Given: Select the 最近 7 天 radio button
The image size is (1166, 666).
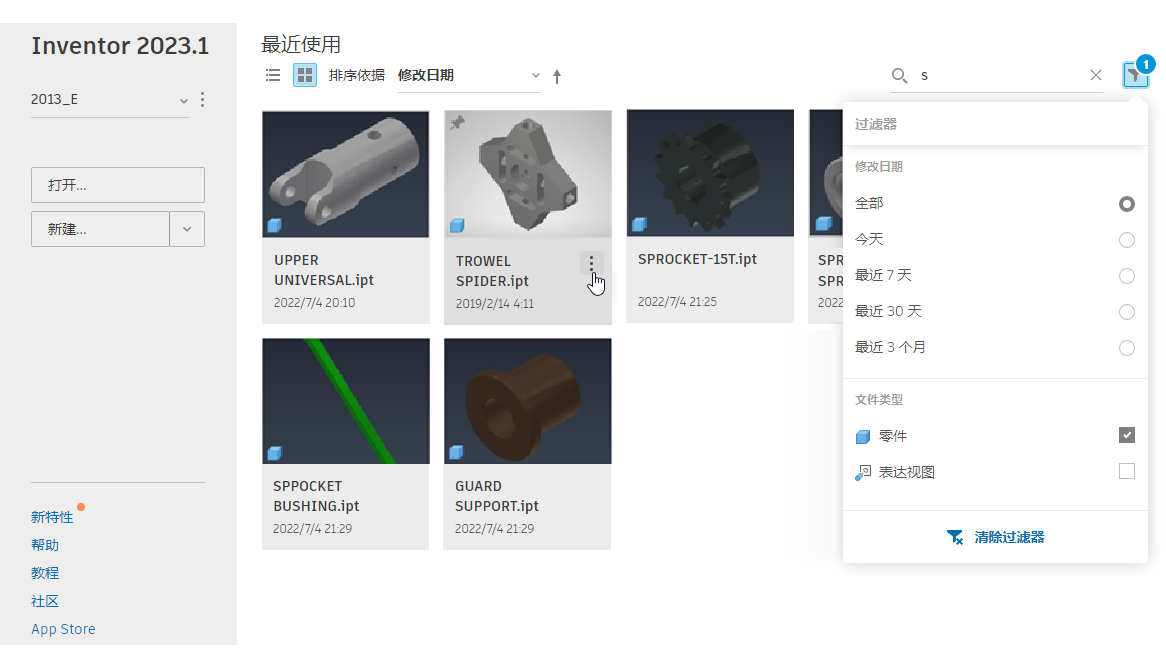Looking at the screenshot, I should coord(1127,276).
